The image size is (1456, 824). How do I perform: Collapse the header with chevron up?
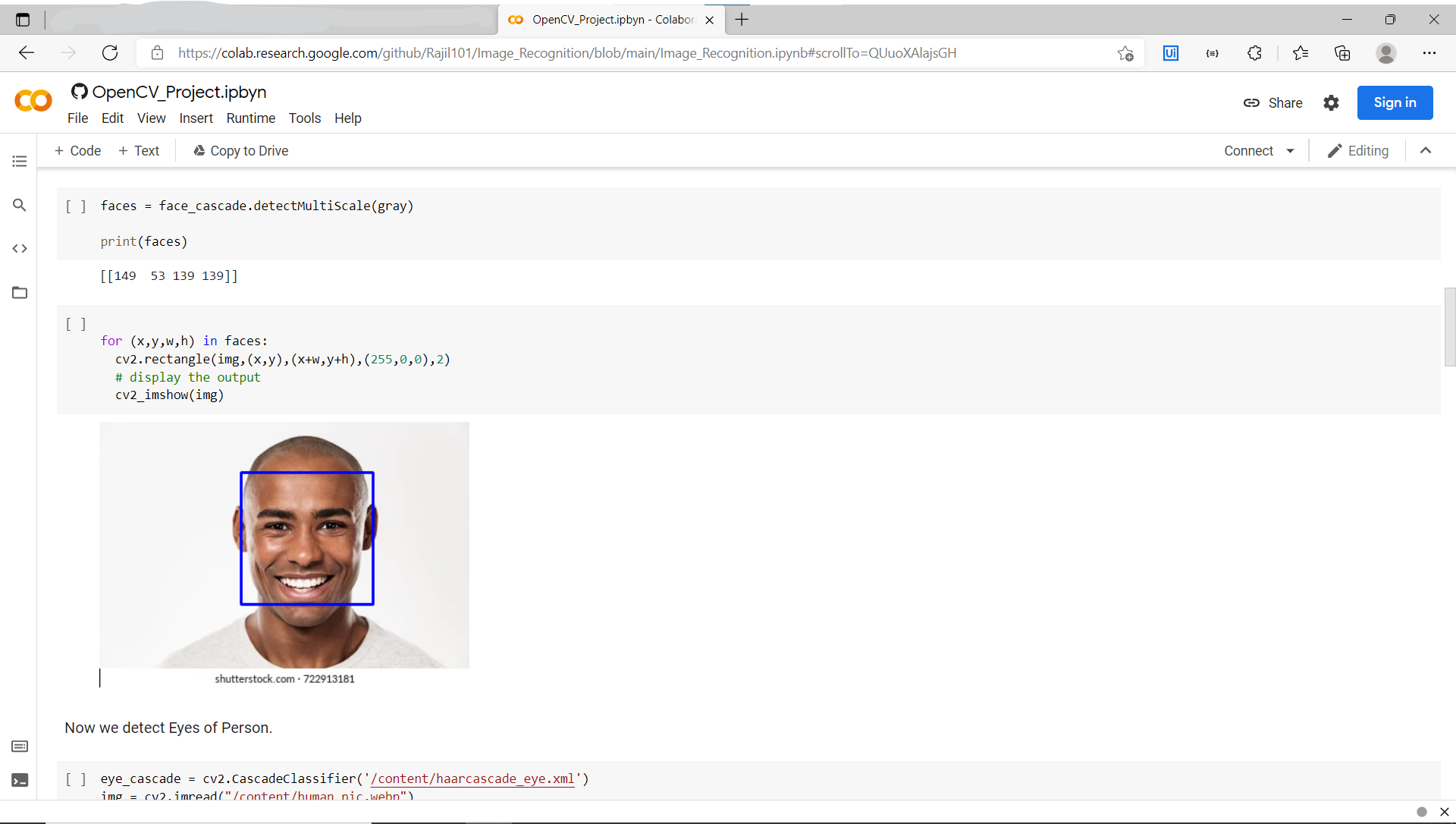[x=1426, y=151]
